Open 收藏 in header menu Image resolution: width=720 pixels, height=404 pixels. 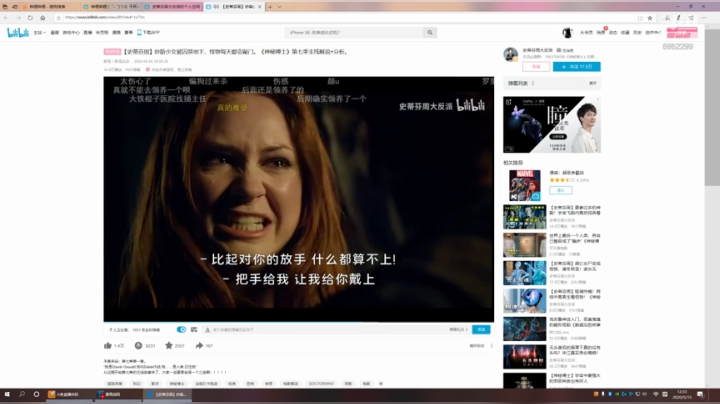[625, 33]
